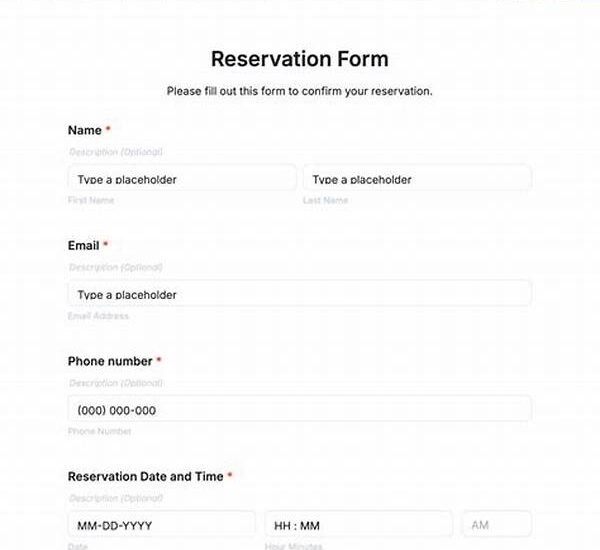Click the Last Name input field
Image resolution: width=600 pixels, height=550 pixels.
[417, 179]
